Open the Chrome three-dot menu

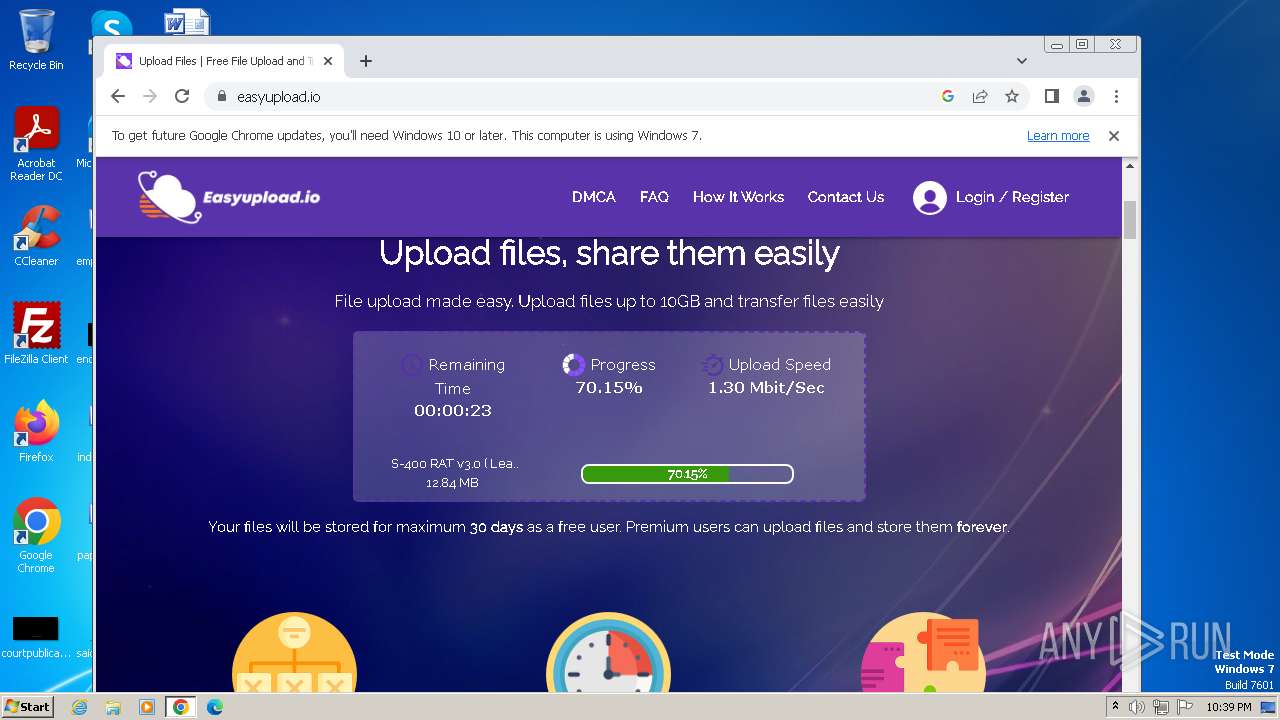coord(1116,96)
